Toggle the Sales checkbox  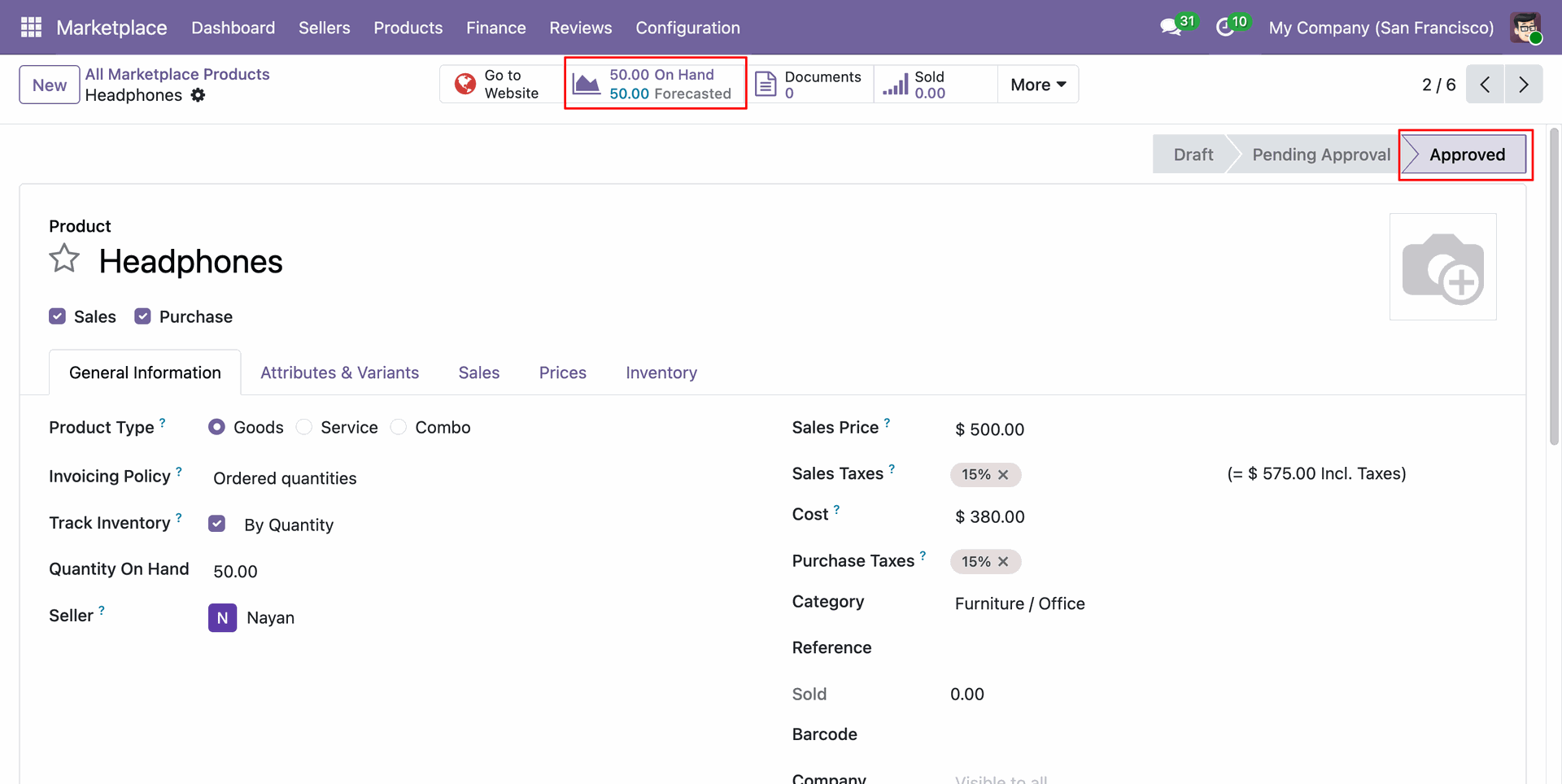click(57, 316)
